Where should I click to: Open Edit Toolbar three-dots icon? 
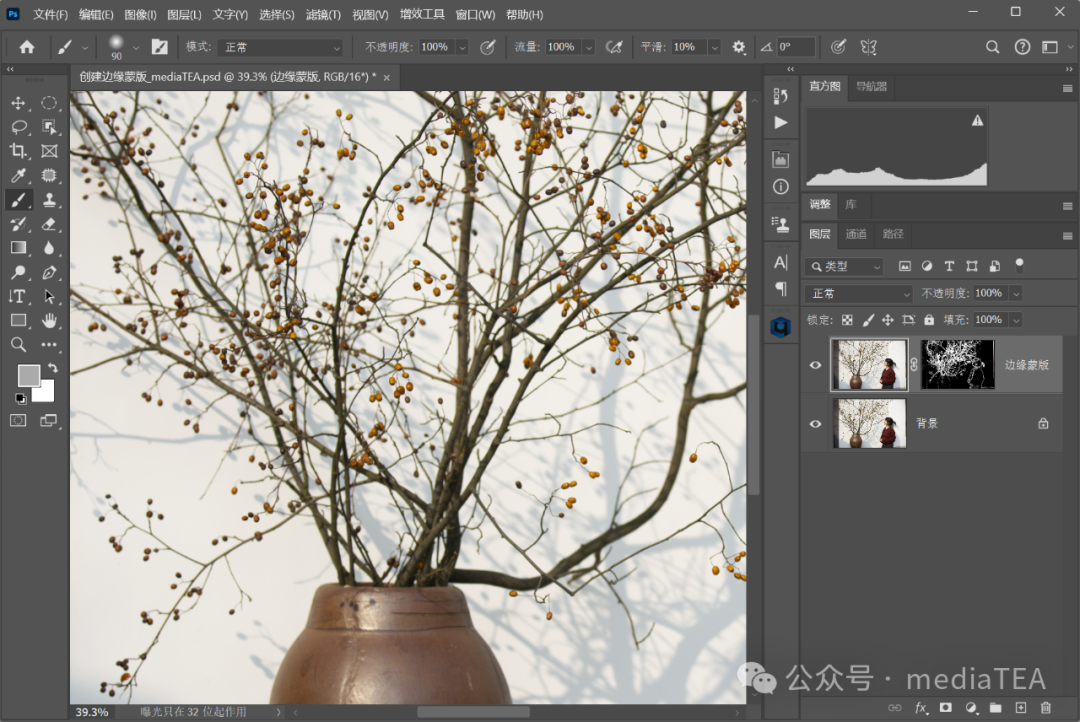coord(49,344)
